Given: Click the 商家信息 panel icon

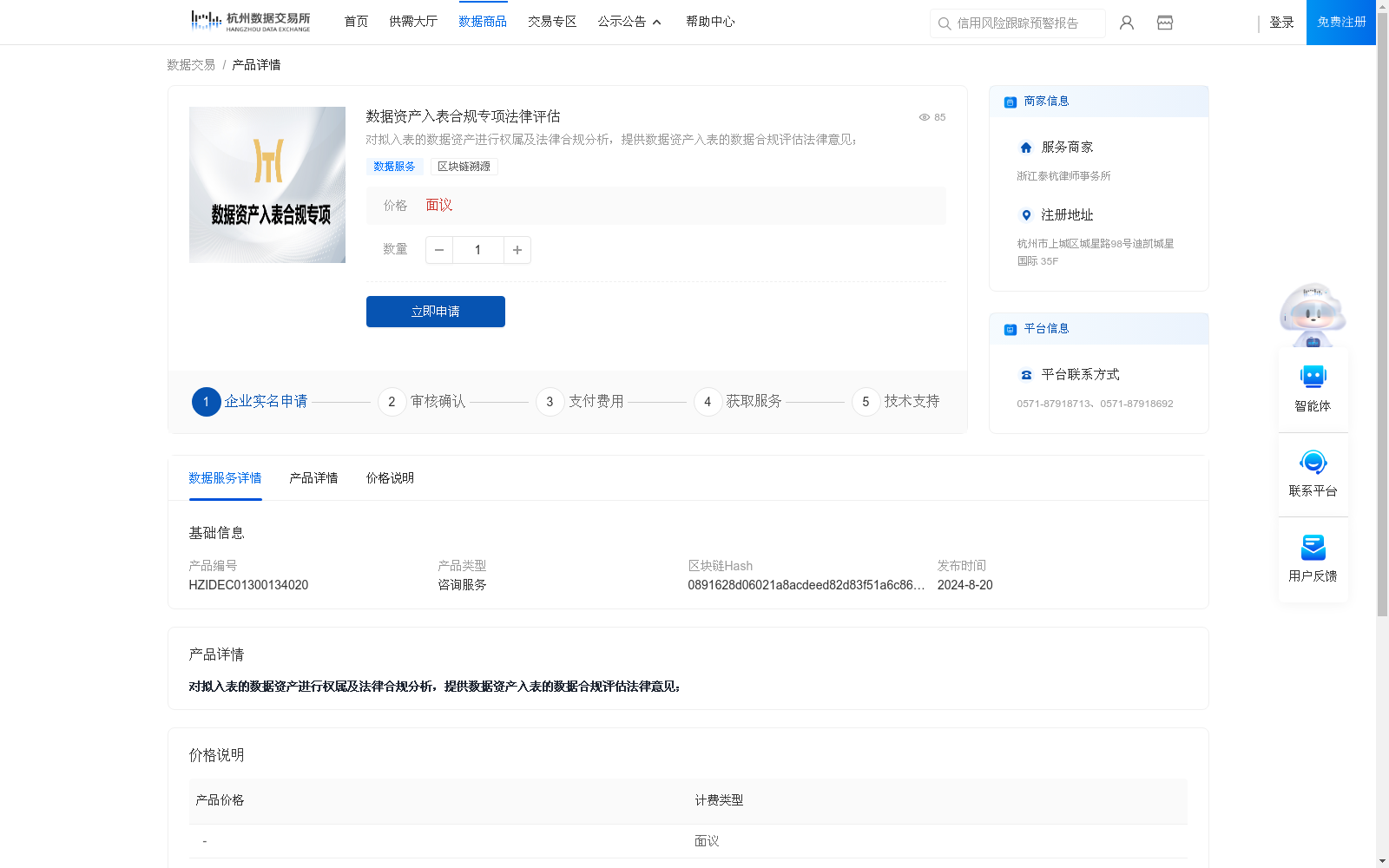Looking at the screenshot, I should click(x=1010, y=102).
